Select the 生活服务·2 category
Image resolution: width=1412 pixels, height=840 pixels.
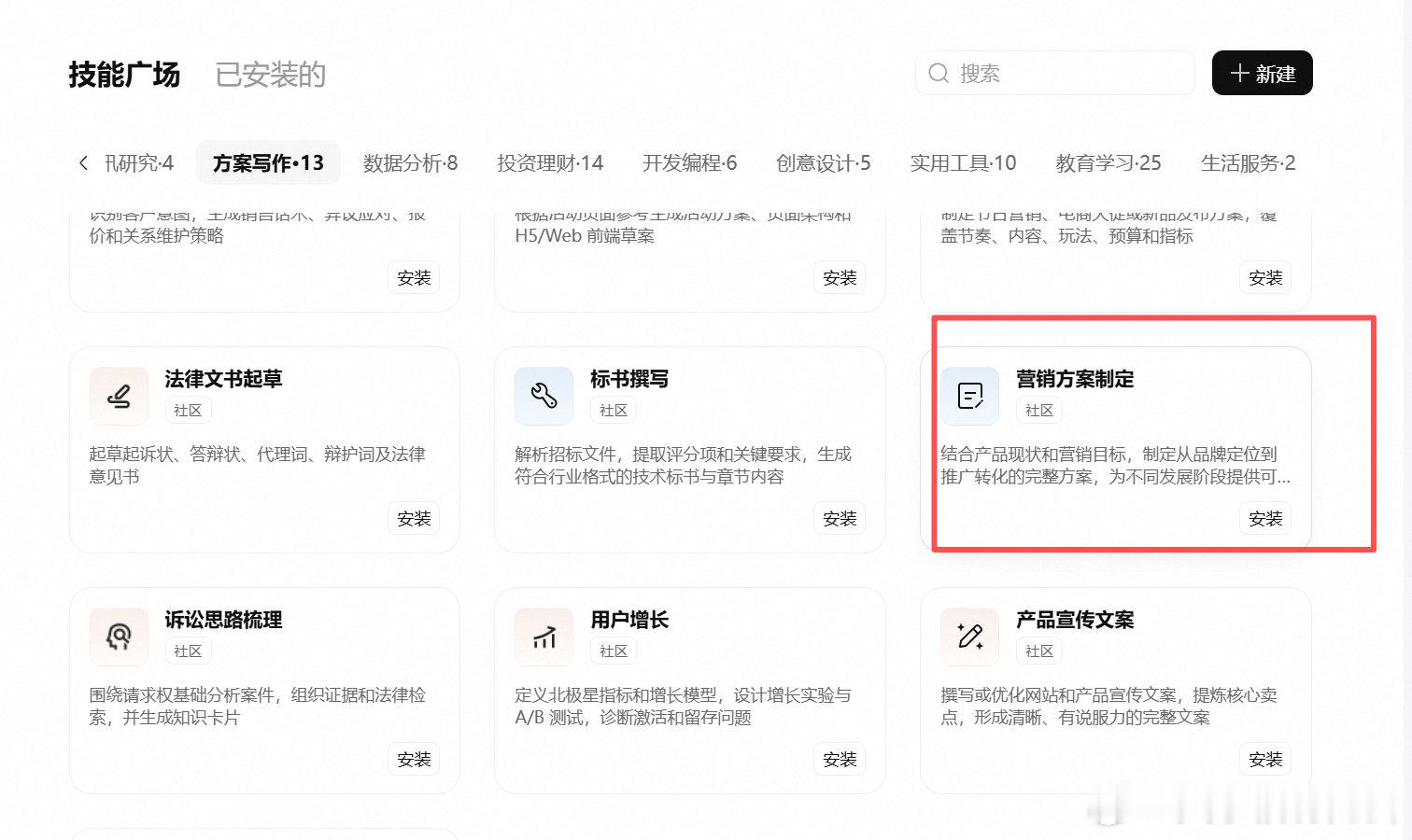1248,163
